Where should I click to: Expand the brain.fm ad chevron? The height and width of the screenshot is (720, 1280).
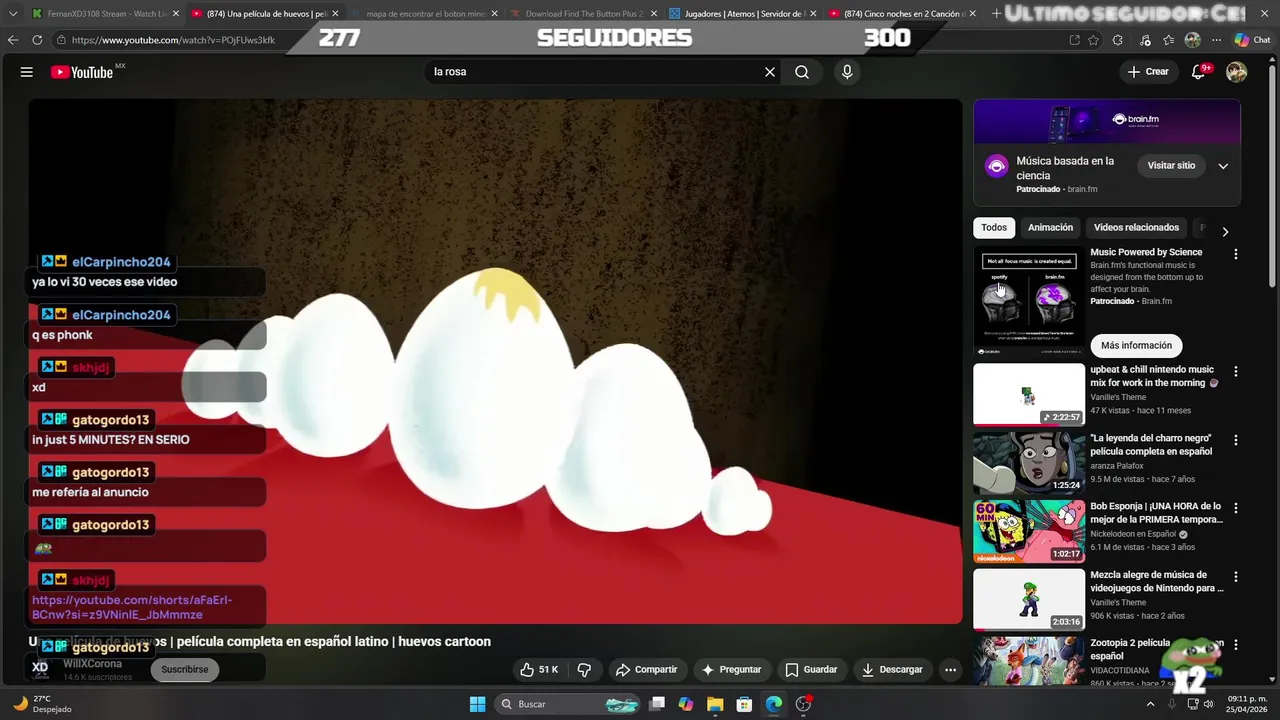(1223, 166)
